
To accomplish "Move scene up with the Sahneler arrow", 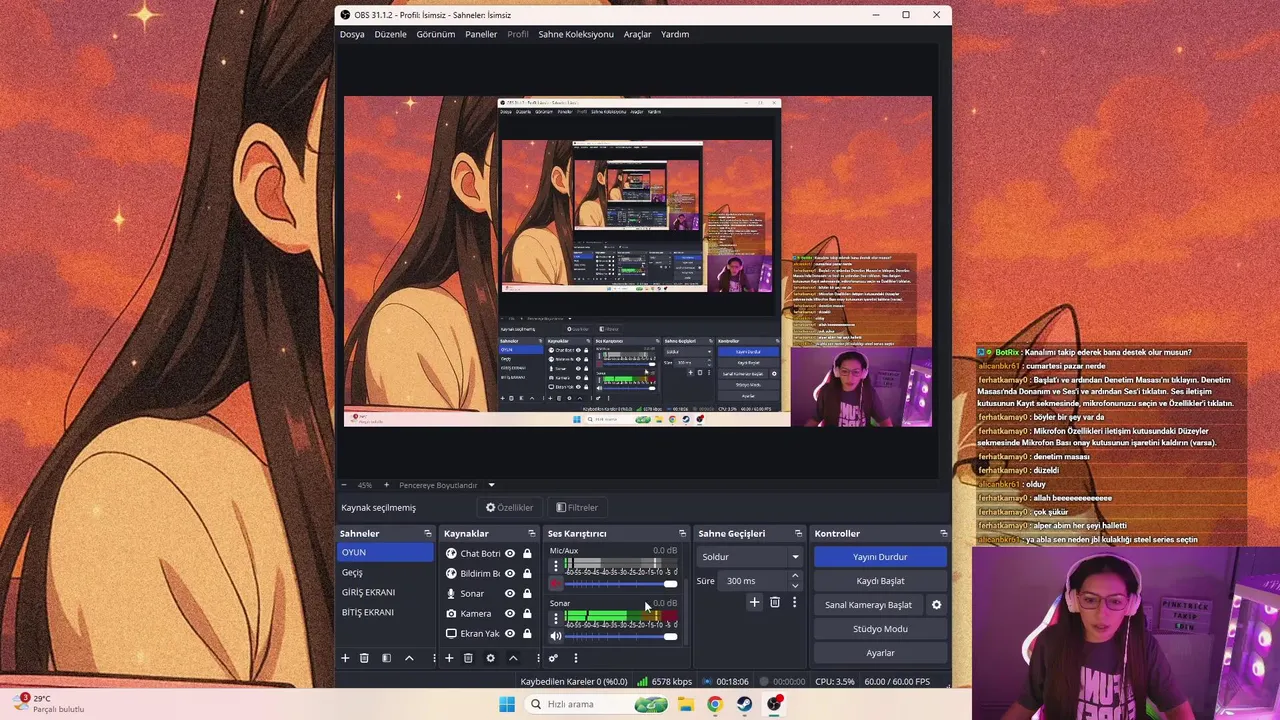I will pos(409,658).
